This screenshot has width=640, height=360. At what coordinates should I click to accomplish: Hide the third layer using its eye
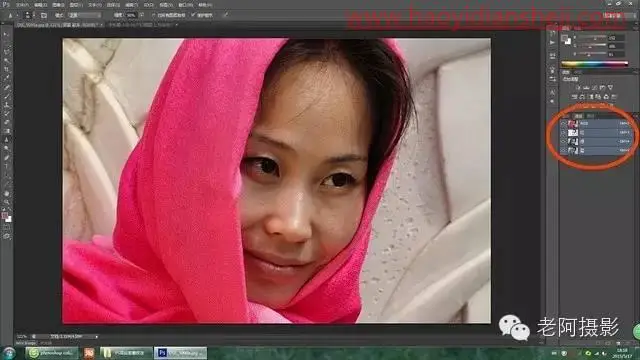coord(563,141)
